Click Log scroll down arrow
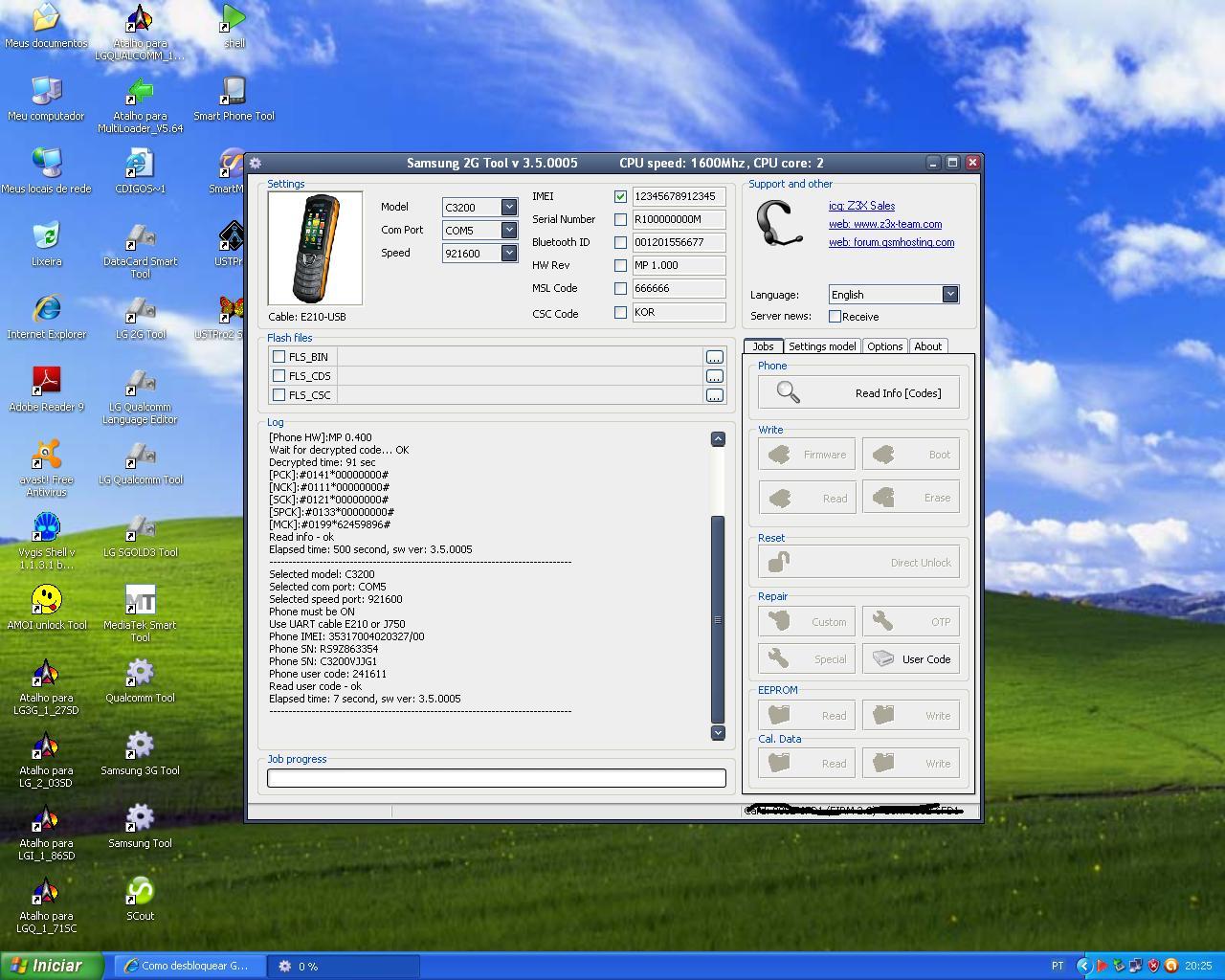Viewport: 1225px width, 980px height. click(x=718, y=732)
